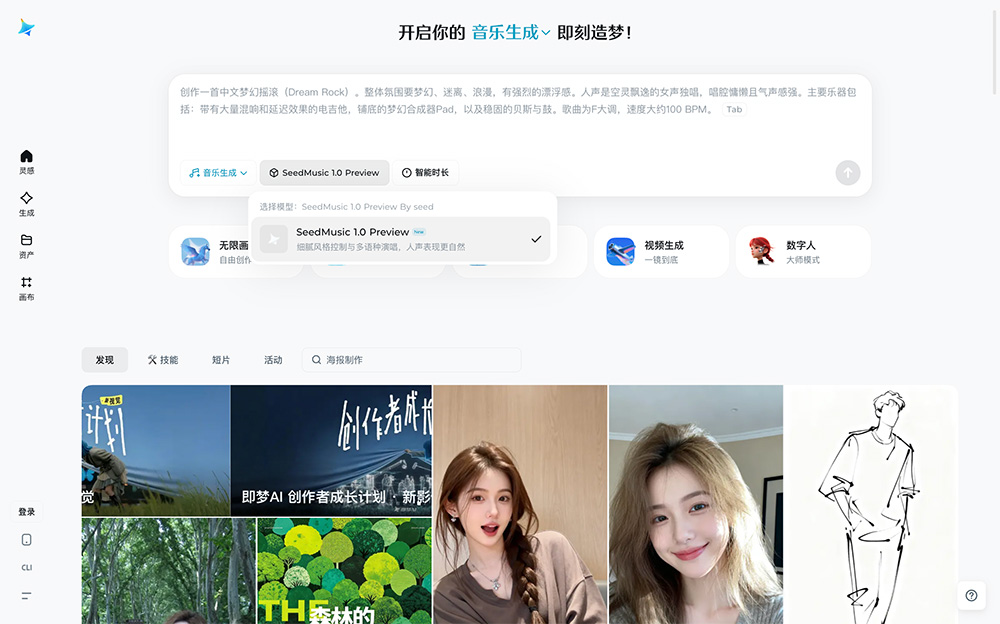Switch to the 技能 tab
The image size is (1000, 624).
(163, 360)
